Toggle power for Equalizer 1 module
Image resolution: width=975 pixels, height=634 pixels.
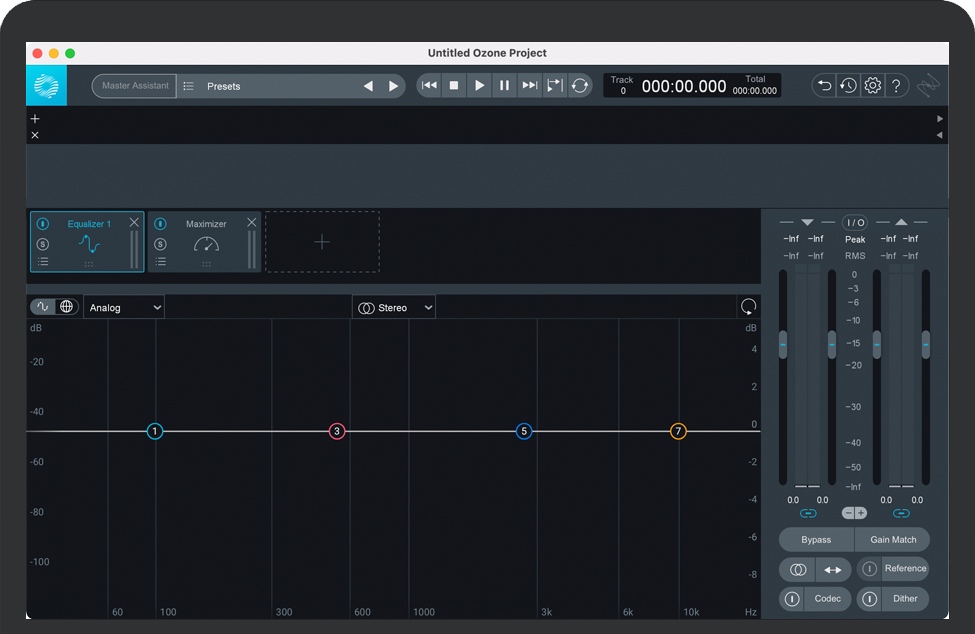(43, 224)
